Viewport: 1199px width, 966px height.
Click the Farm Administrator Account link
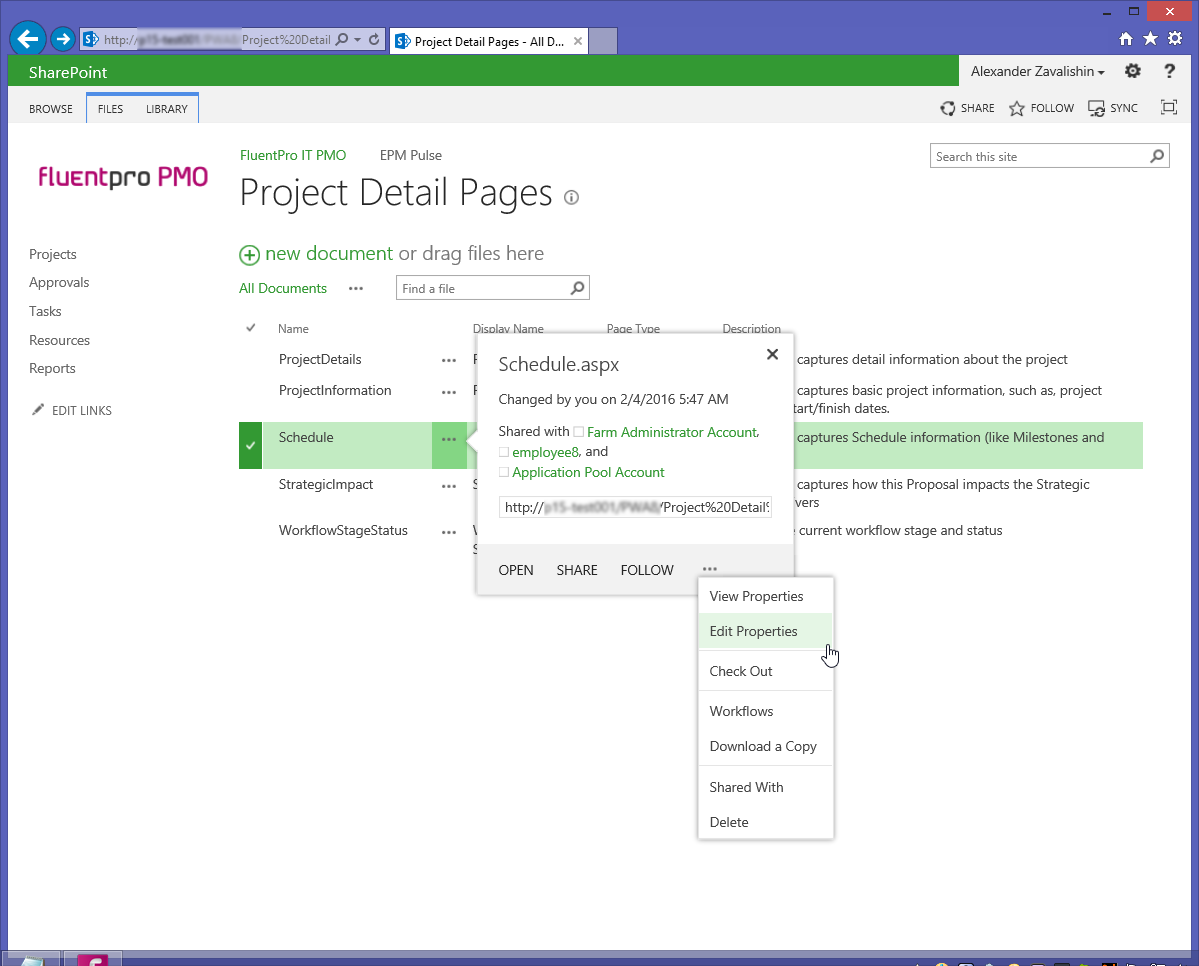pos(672,432)
